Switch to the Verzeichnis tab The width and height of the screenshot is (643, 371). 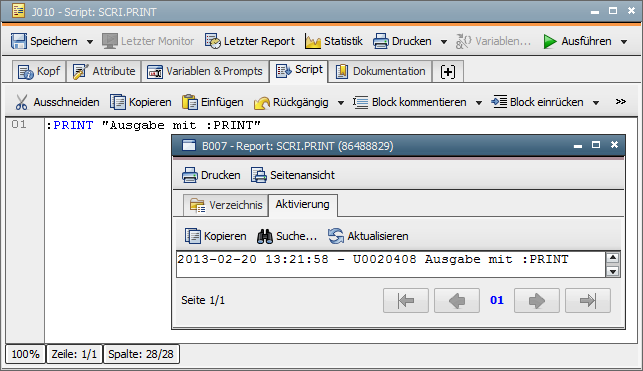tap(226, 205)
